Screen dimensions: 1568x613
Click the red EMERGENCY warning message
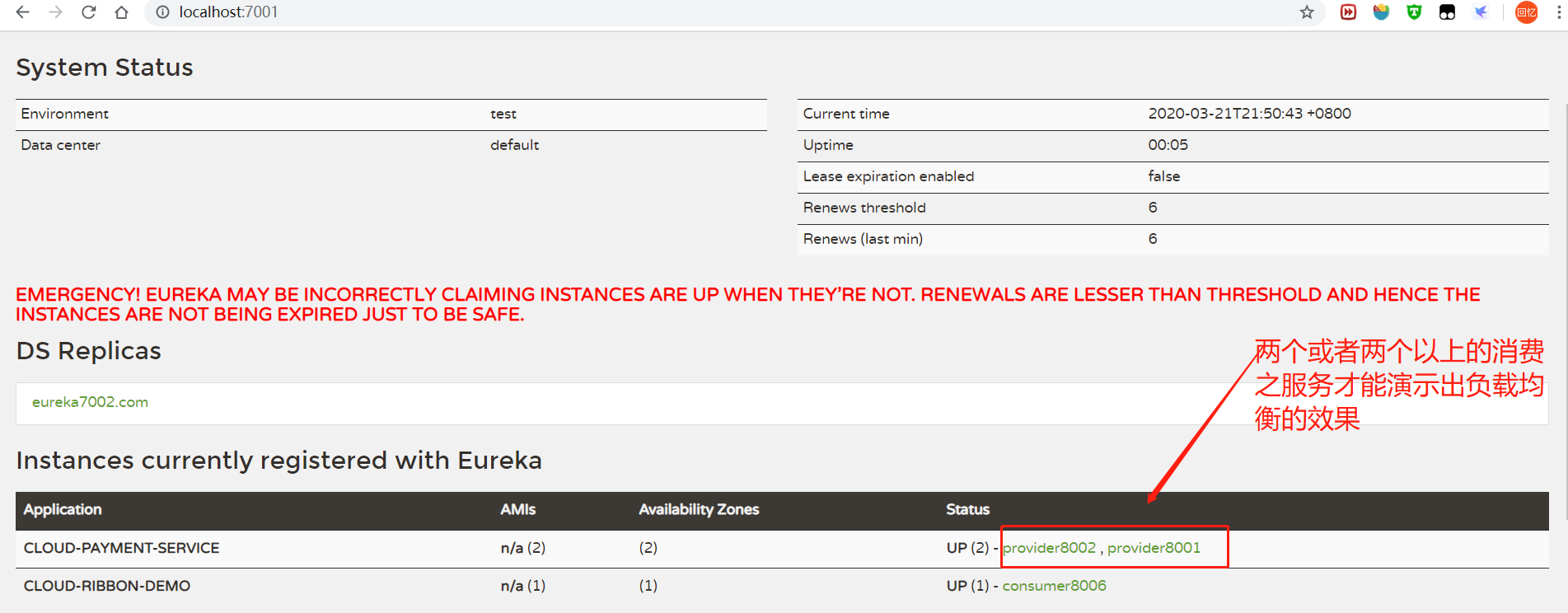pyautogui.click(x=748, y=304)
